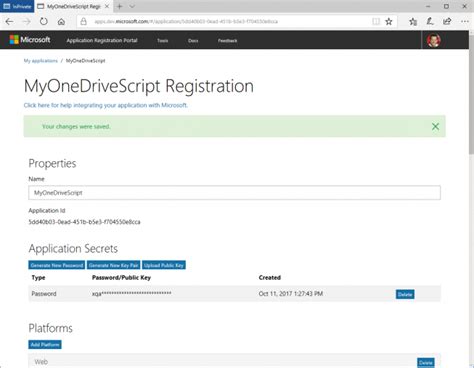Open the user profile avatar
474x368 pixels.
point(434,40)
